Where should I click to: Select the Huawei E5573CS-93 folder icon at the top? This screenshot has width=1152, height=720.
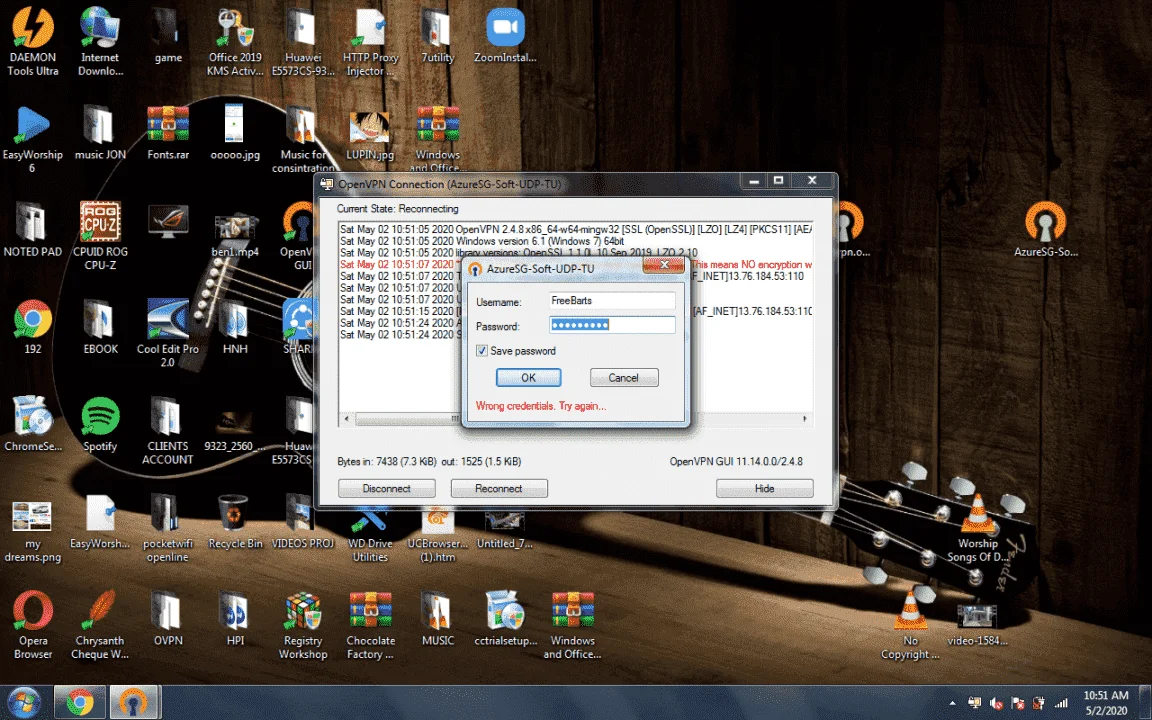(303, 41)
